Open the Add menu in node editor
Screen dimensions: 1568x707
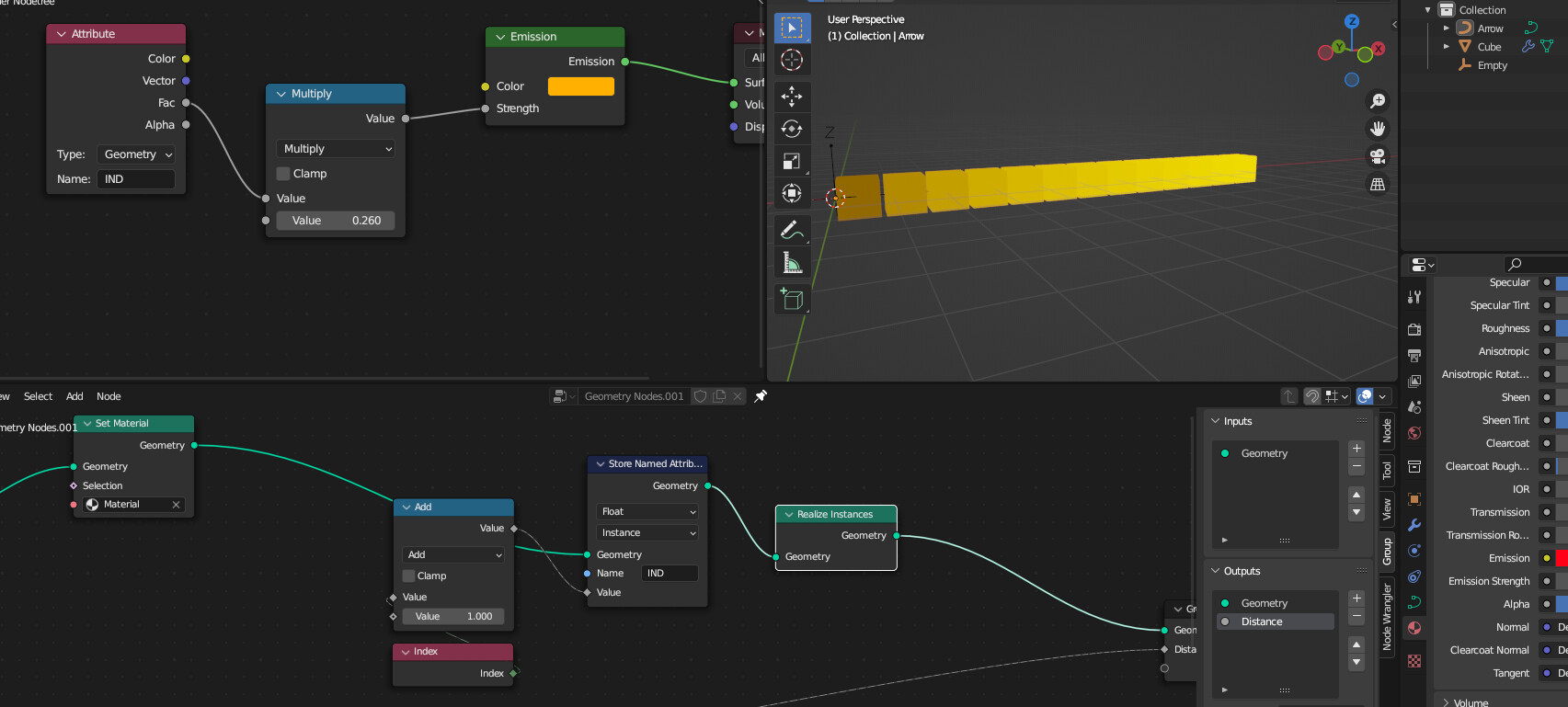pos(74,396)
